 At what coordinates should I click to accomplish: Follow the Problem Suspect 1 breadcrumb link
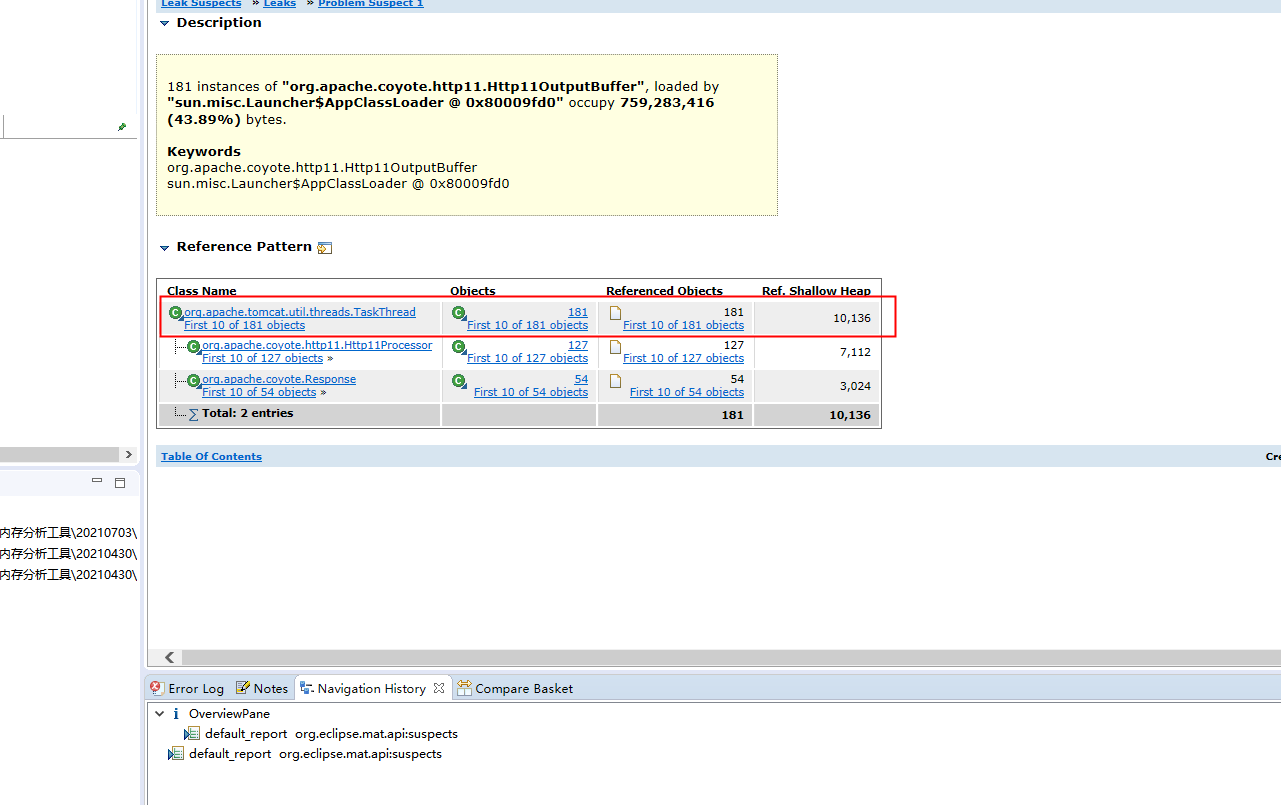[x=371, y=3]
